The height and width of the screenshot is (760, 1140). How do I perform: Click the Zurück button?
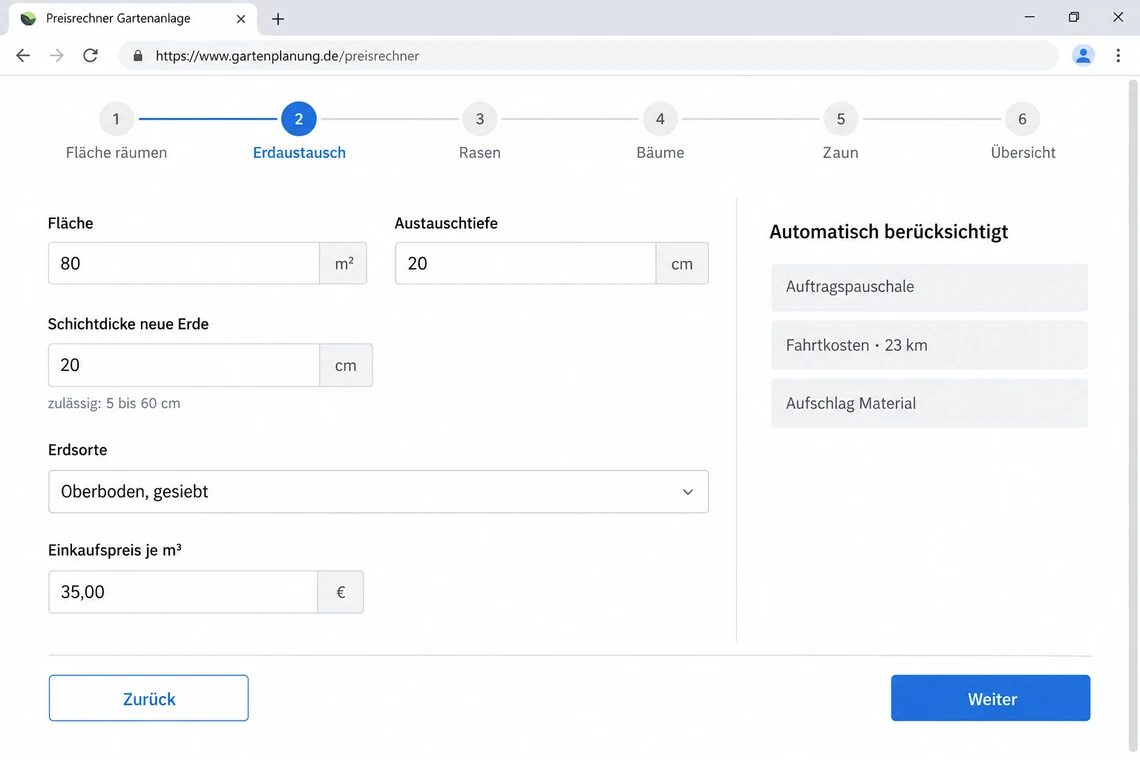(x=149, y=698)
